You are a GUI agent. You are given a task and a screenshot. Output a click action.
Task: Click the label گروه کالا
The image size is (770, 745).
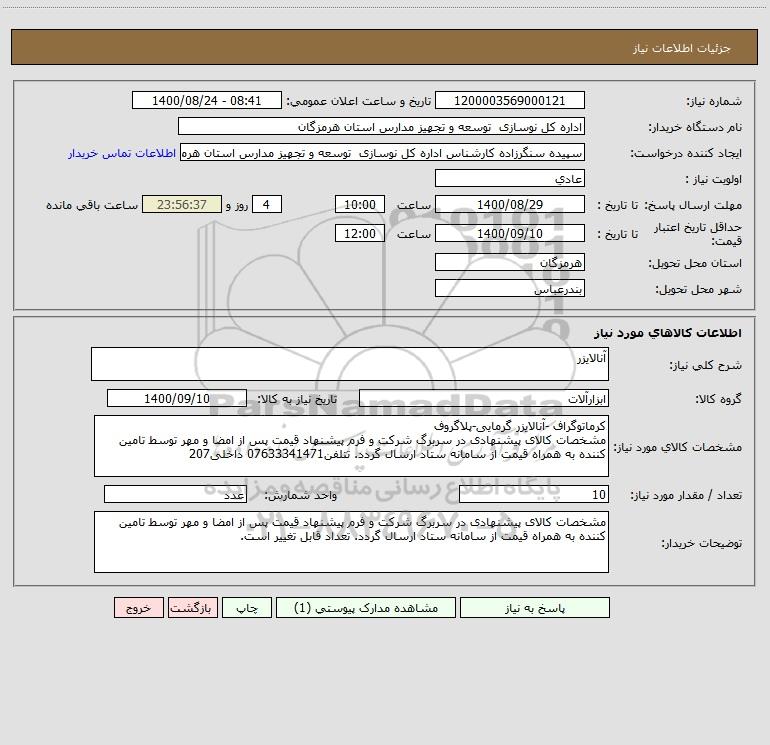(x=718, y=399)
